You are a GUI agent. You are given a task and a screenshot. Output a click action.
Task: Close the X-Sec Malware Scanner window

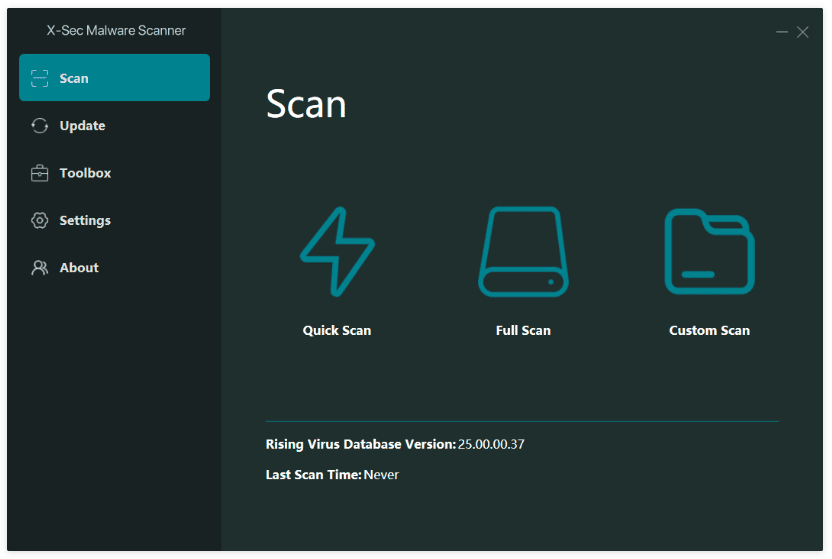pyautogui.click(x=803, y=32)
